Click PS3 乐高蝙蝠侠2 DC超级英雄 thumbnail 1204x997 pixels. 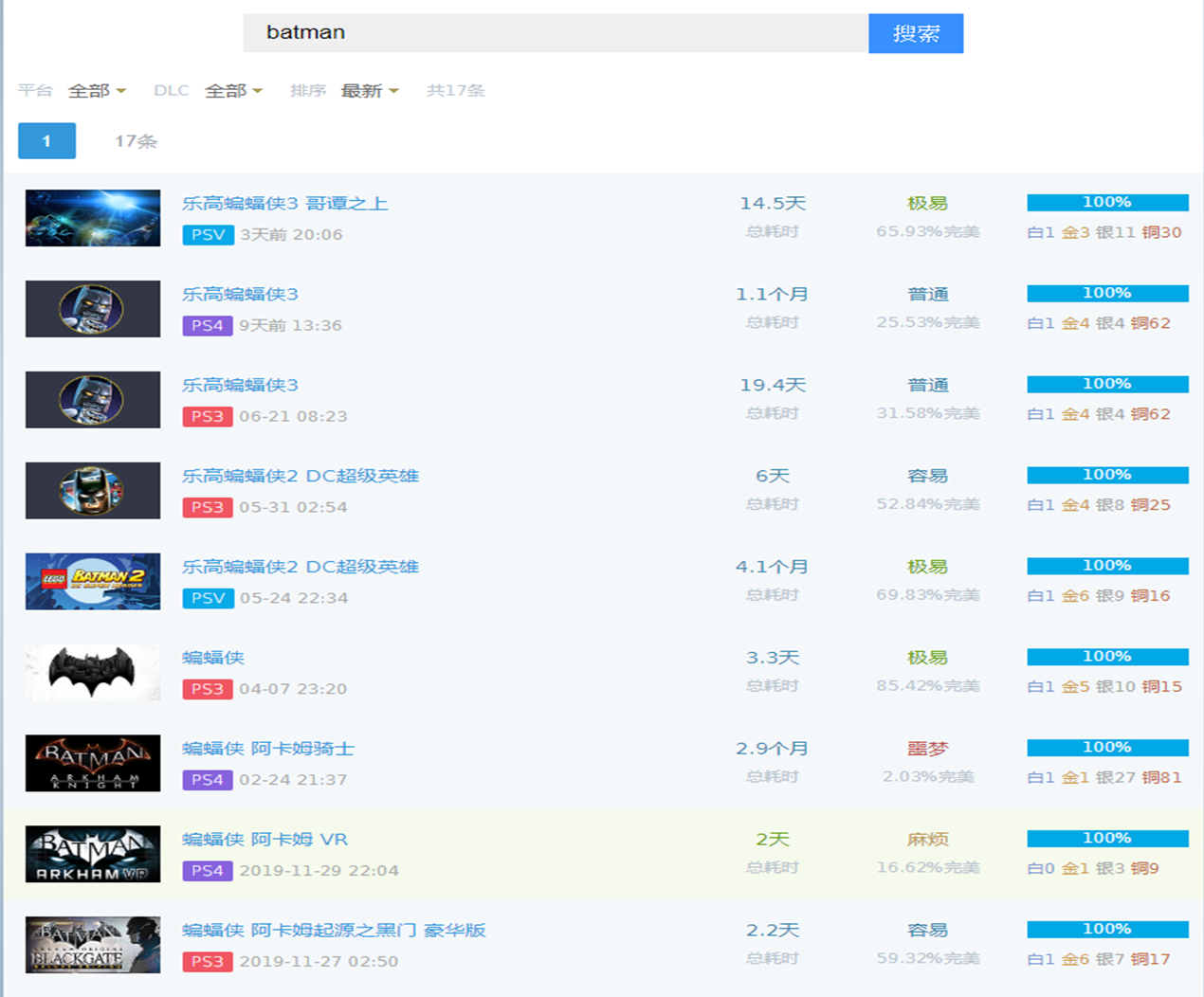coord(93,491)
